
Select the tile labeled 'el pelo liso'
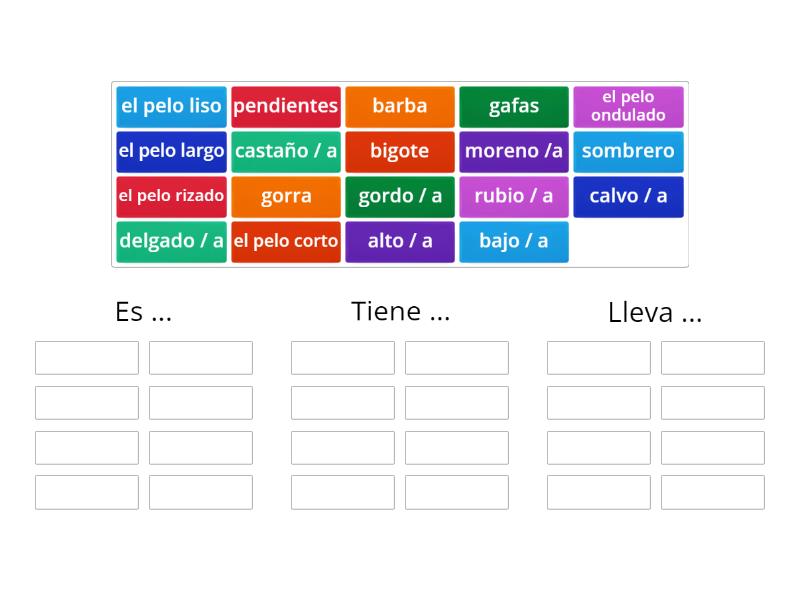pyautogui.click(x=170, y=106)
